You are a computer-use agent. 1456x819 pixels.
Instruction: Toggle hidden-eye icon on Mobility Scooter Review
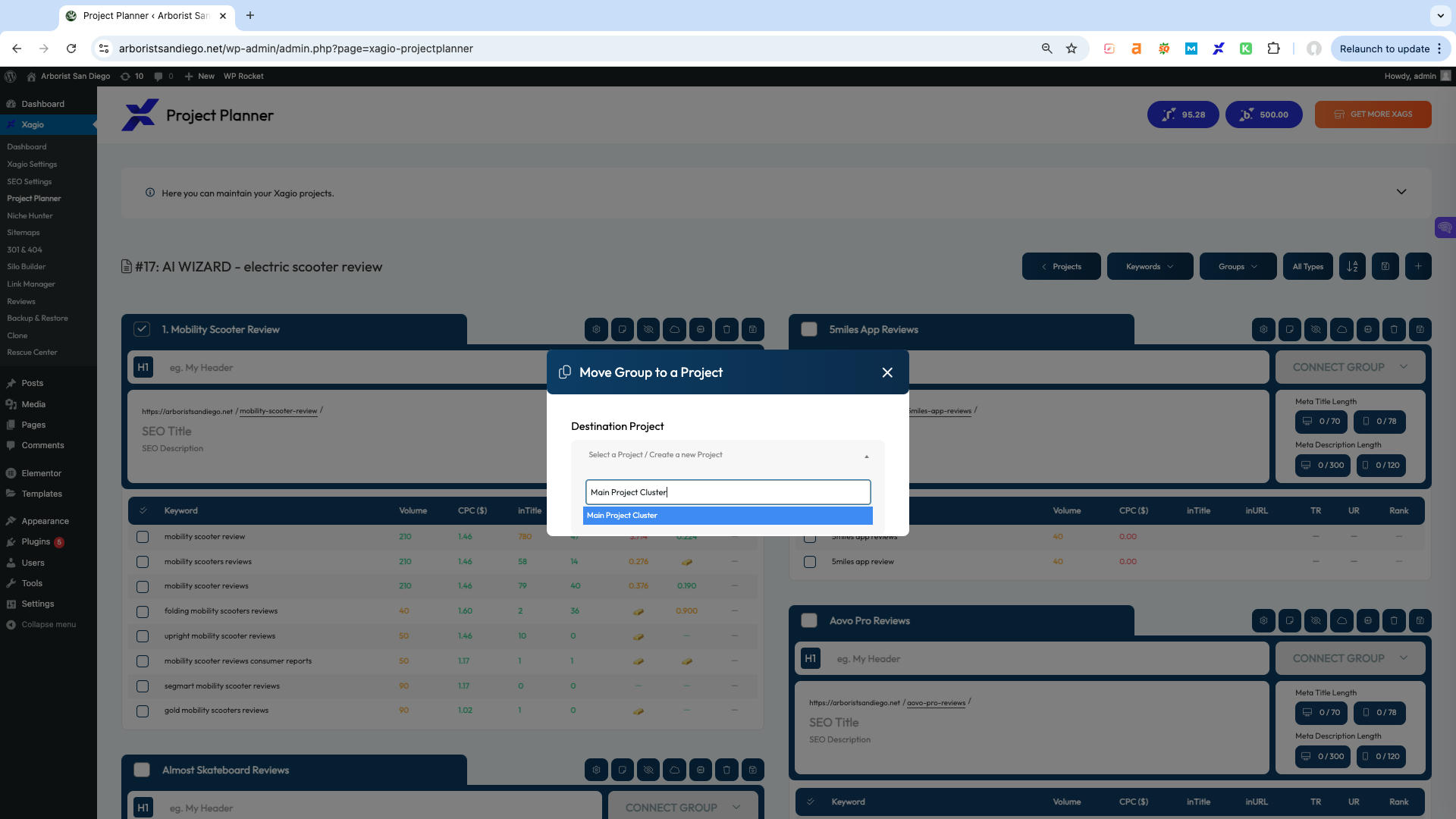tap(648, 330)
